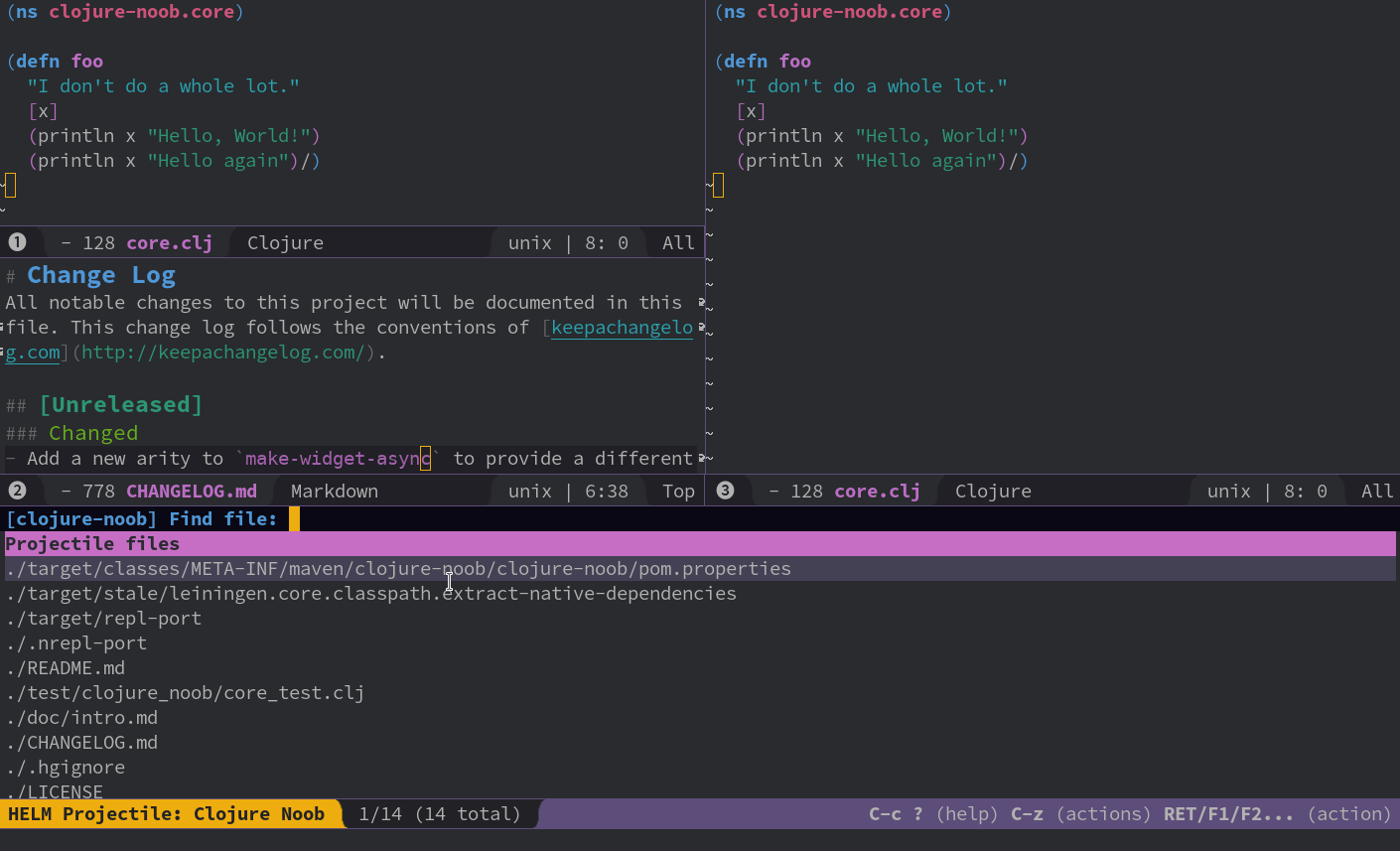The height and width of the screenshot is (851, 1400).
Task: Open ./doc/intro.md from the list
Action: click(x=81, y=718)
